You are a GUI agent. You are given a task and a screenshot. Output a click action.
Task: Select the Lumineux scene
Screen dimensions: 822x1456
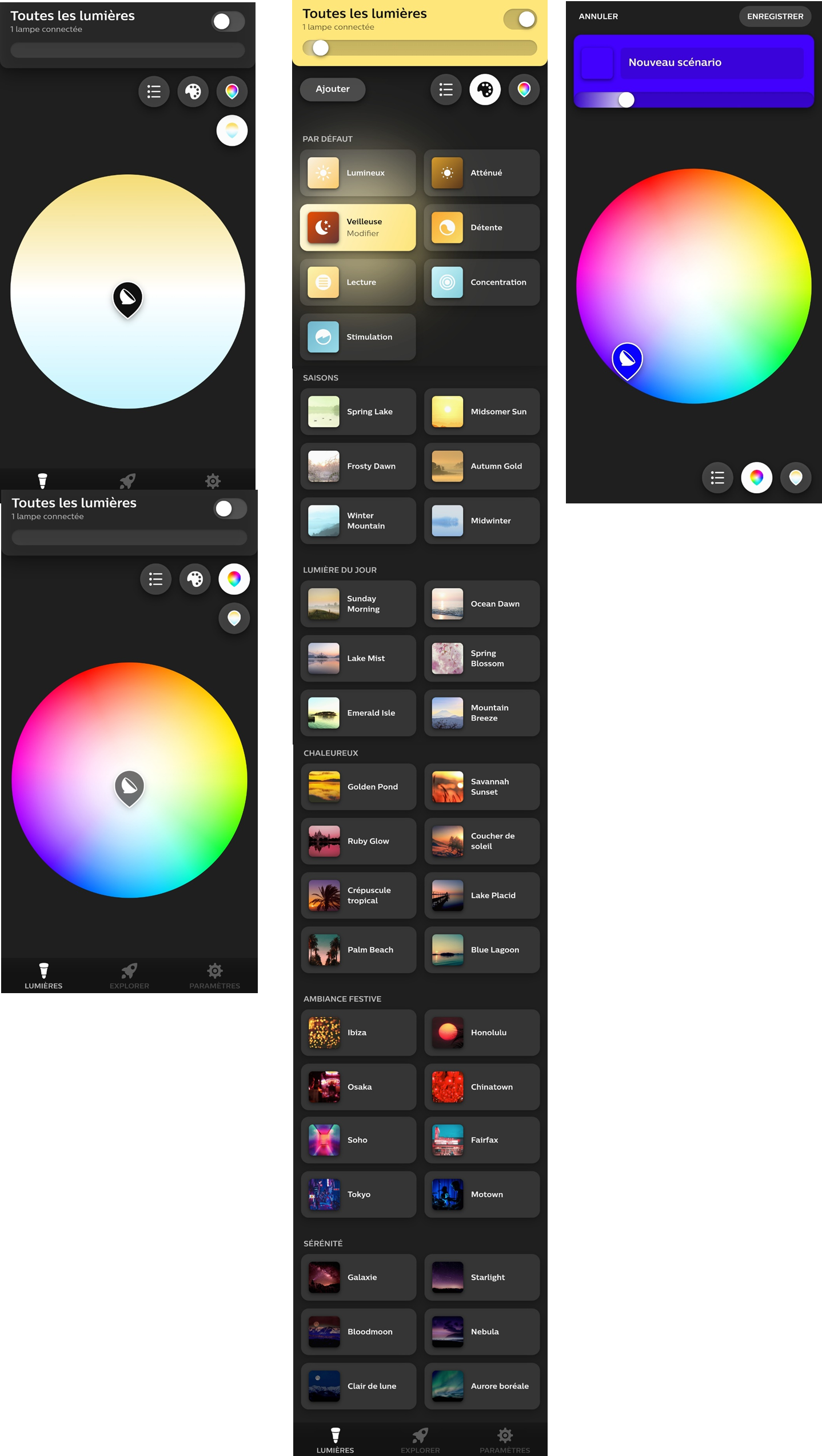(358, 173)
